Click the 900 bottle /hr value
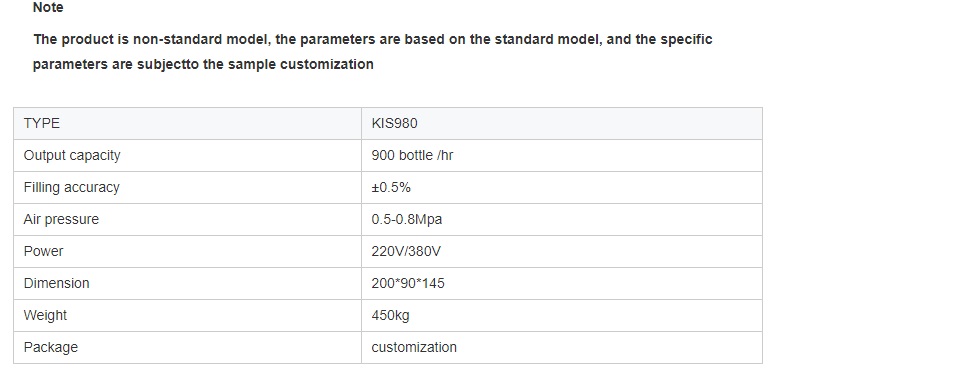 point(413,155)
